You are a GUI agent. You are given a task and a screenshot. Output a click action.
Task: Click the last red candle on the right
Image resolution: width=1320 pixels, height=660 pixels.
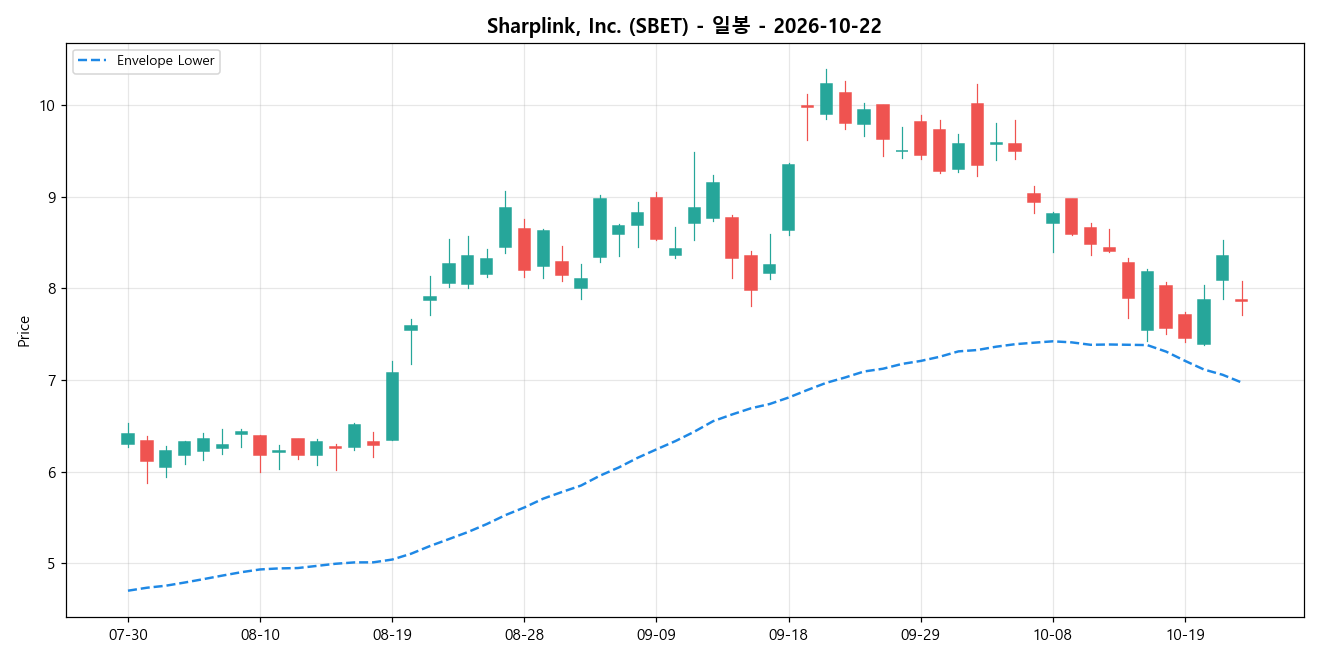pyautogui.click(x=1241, y=300)
